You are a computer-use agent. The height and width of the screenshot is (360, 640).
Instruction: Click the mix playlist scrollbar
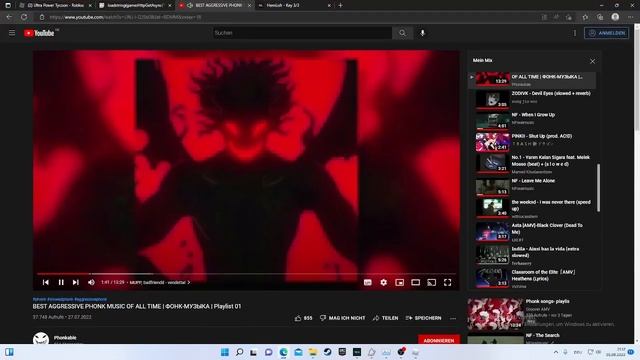[x=598, y=188]
